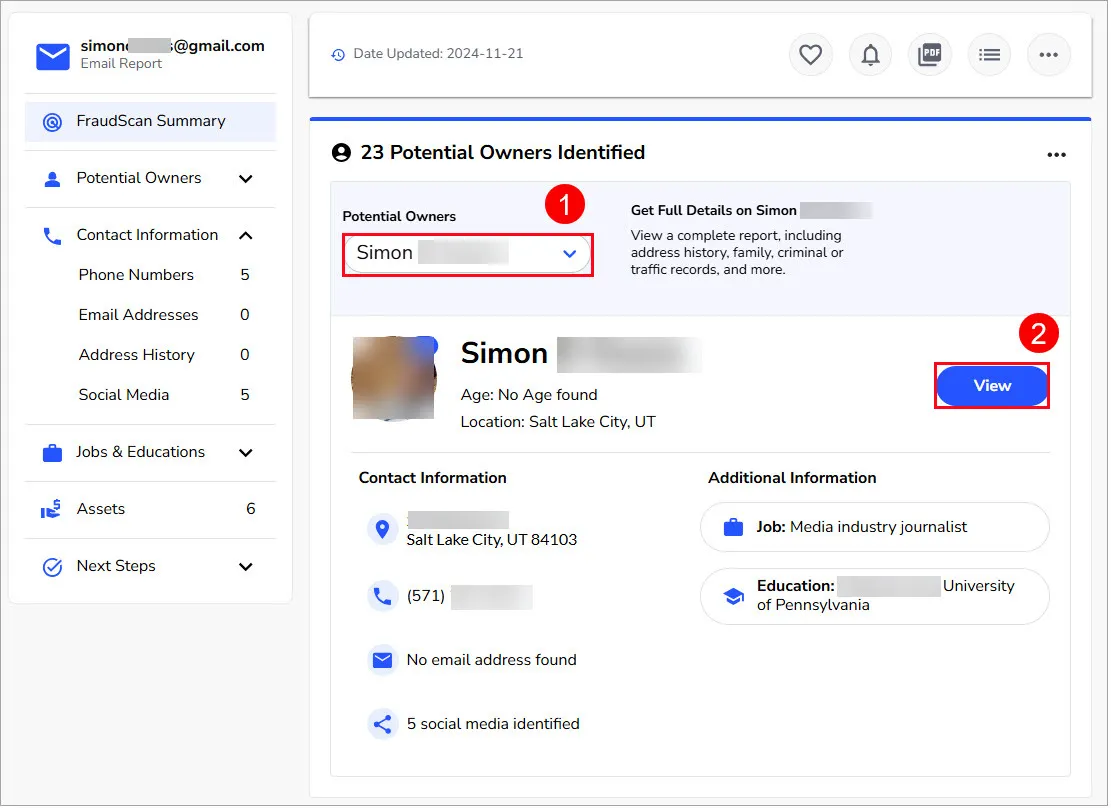The image size is (1111, 808).
Task: Click the Assets sidebar icon
Action: pos(50,509)
